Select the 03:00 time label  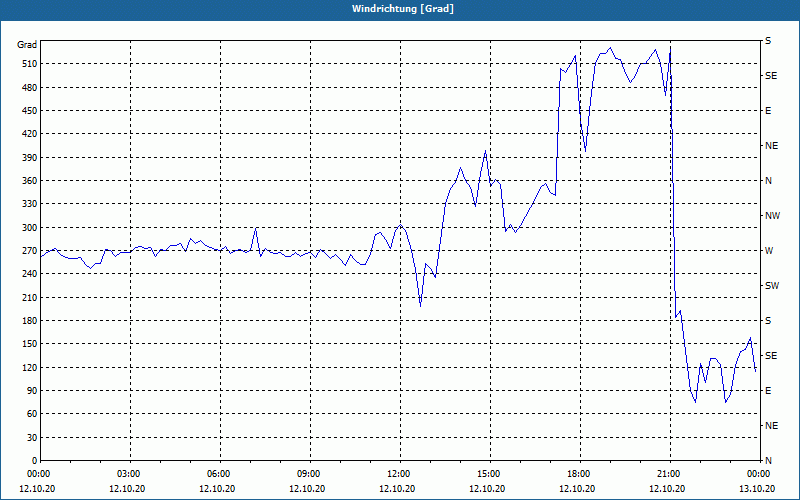[131, 474]
